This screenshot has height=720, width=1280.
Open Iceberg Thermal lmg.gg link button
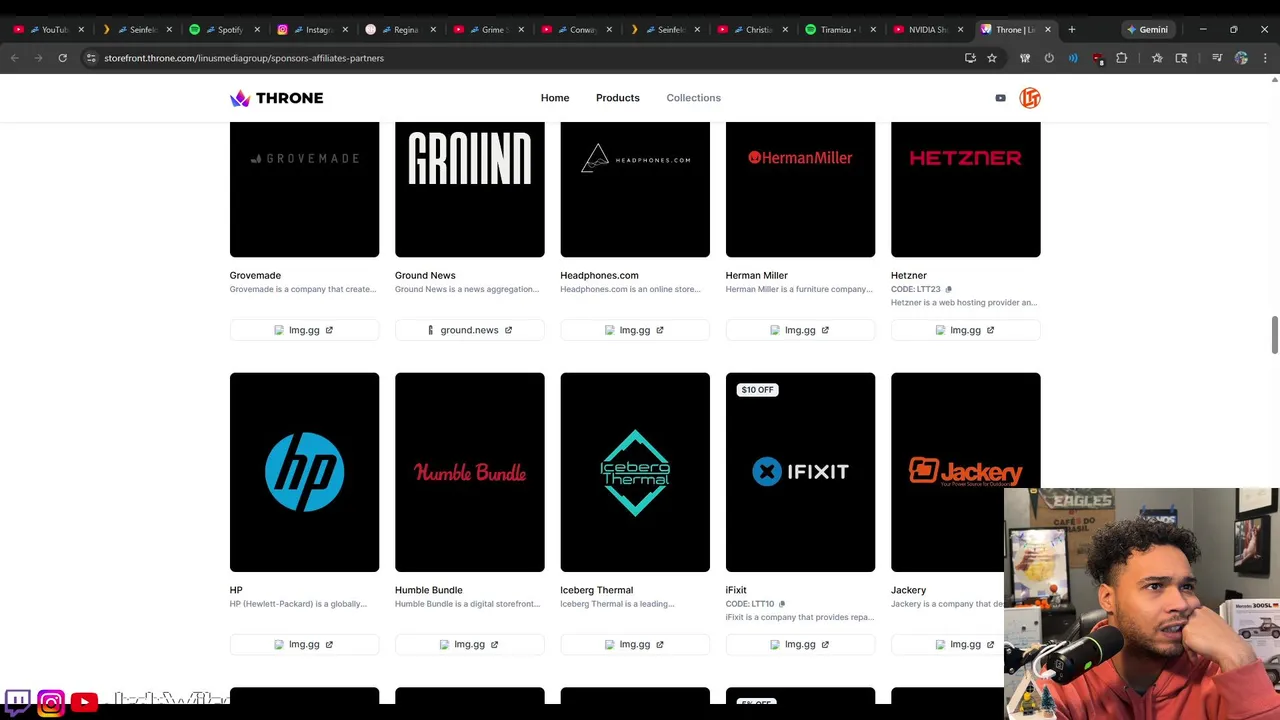click(x=635, y=645)
